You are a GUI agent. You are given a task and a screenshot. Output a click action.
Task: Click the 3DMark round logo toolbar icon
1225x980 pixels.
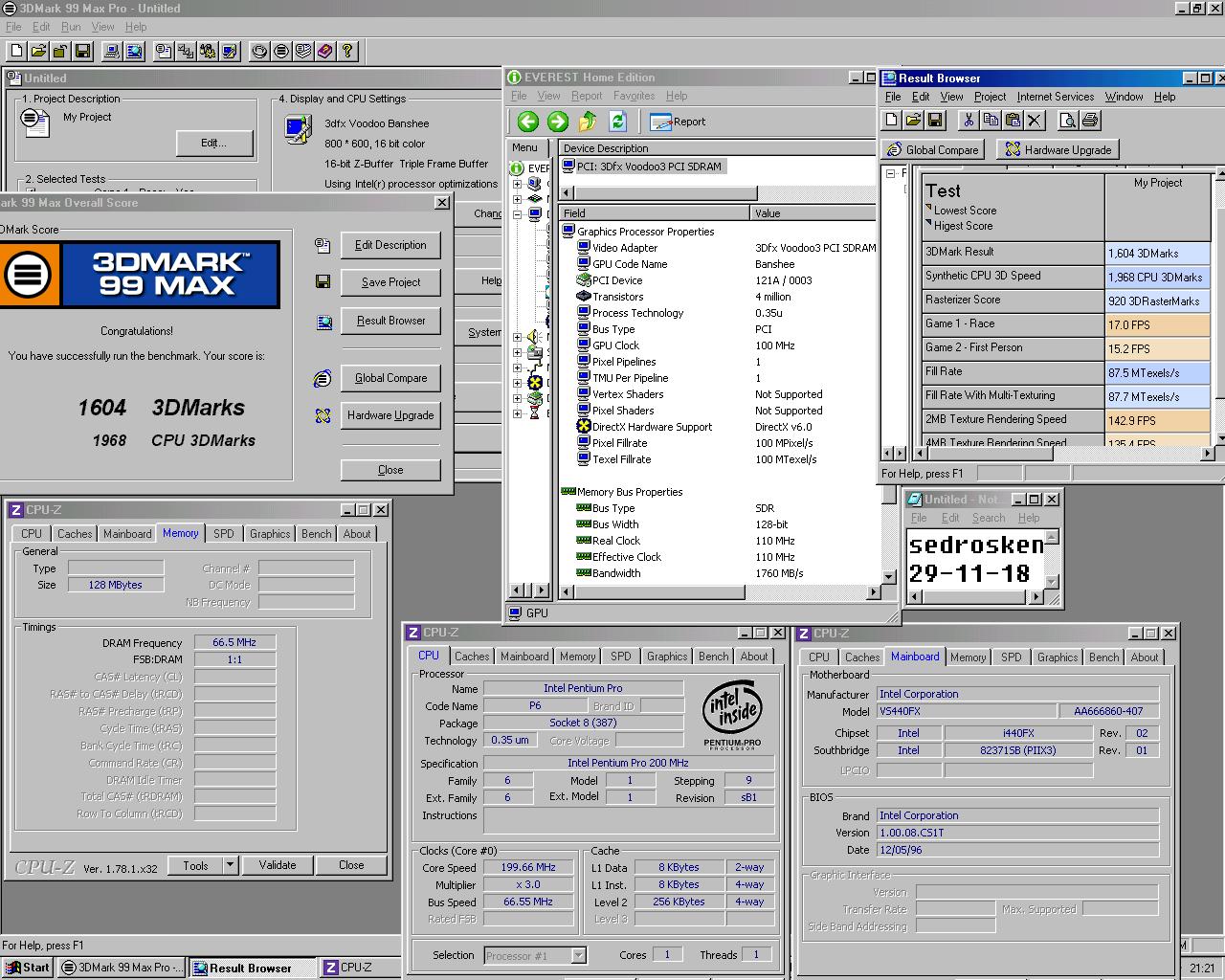tap(281, 51)
